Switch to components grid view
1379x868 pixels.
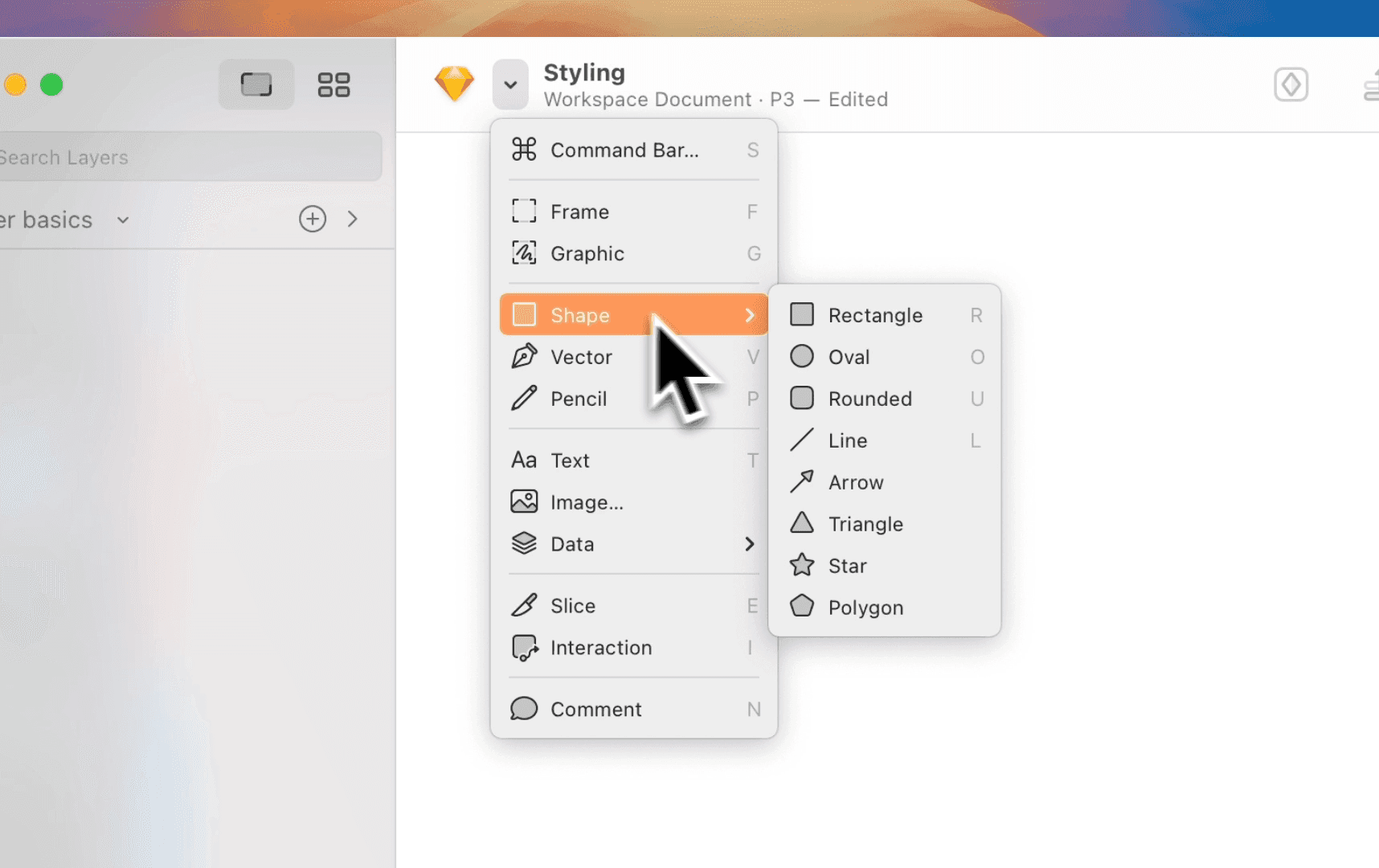click(333, 84)
